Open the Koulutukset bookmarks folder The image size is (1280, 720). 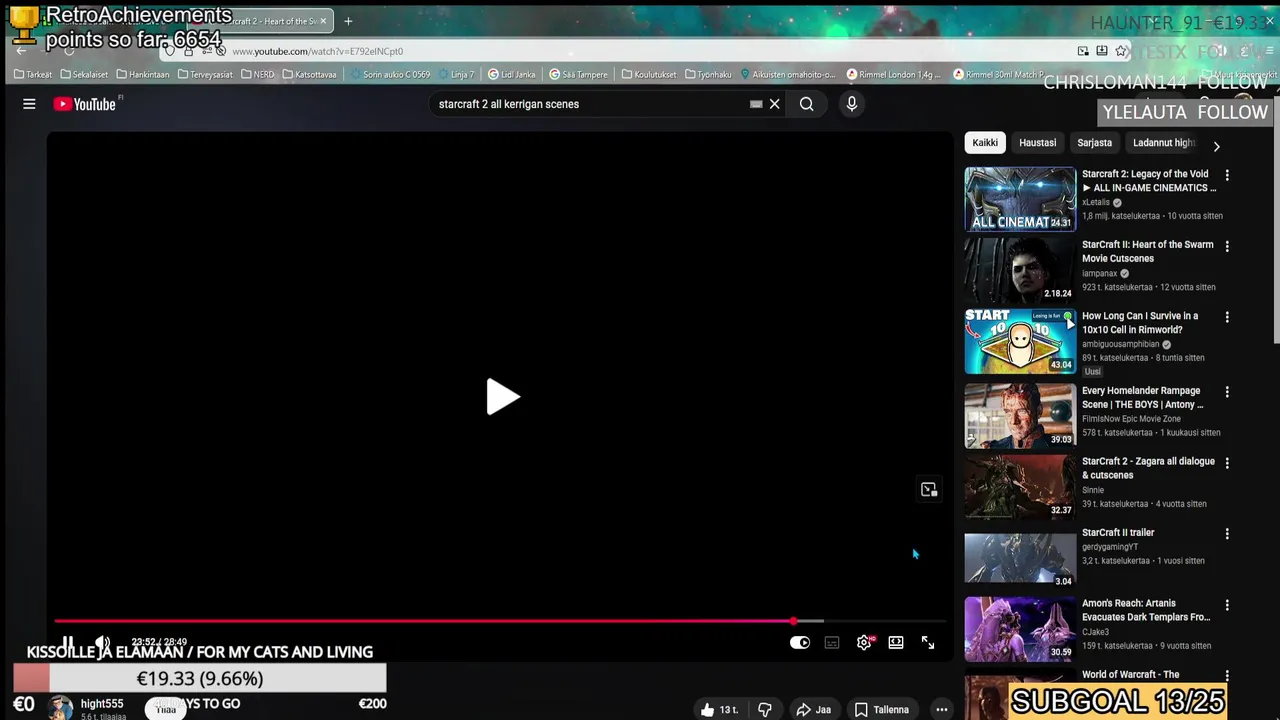point(649,74)
